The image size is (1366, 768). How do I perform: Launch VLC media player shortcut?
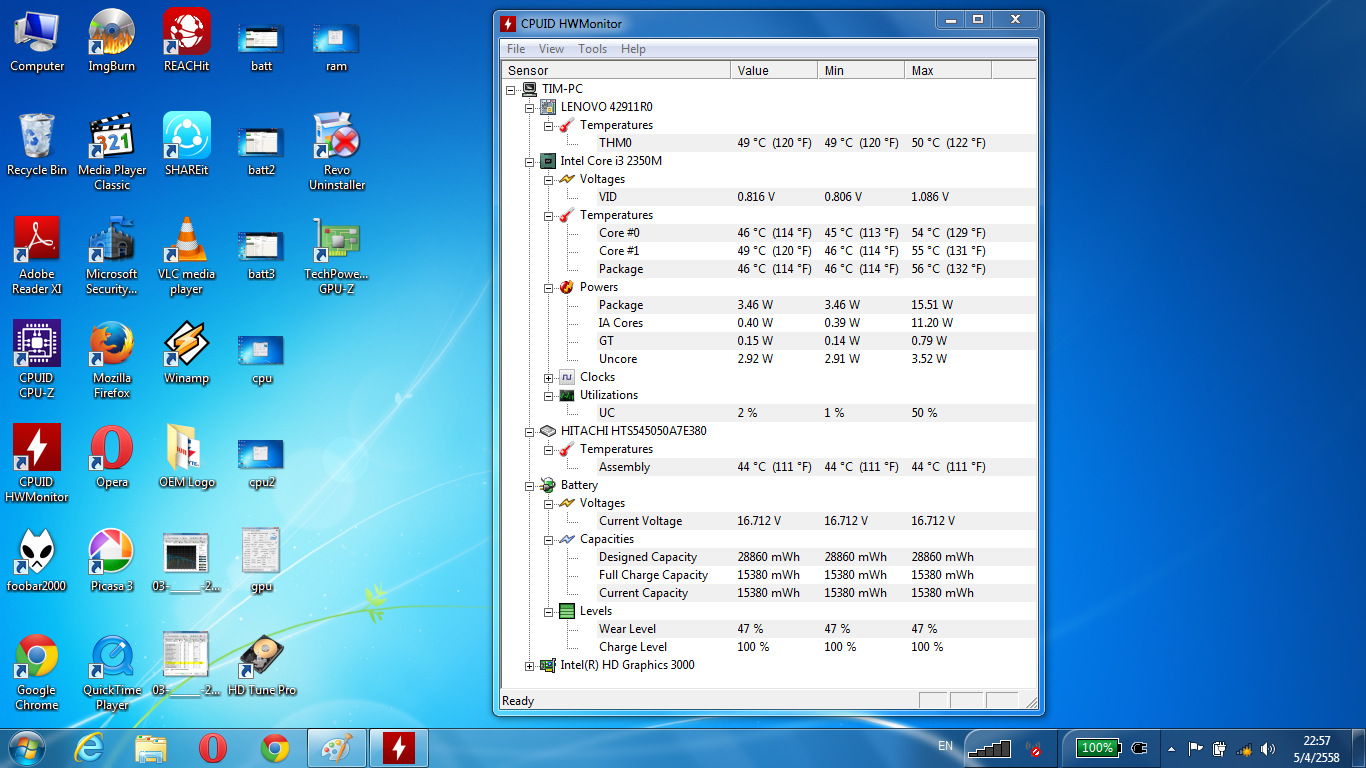pos(186,255)
